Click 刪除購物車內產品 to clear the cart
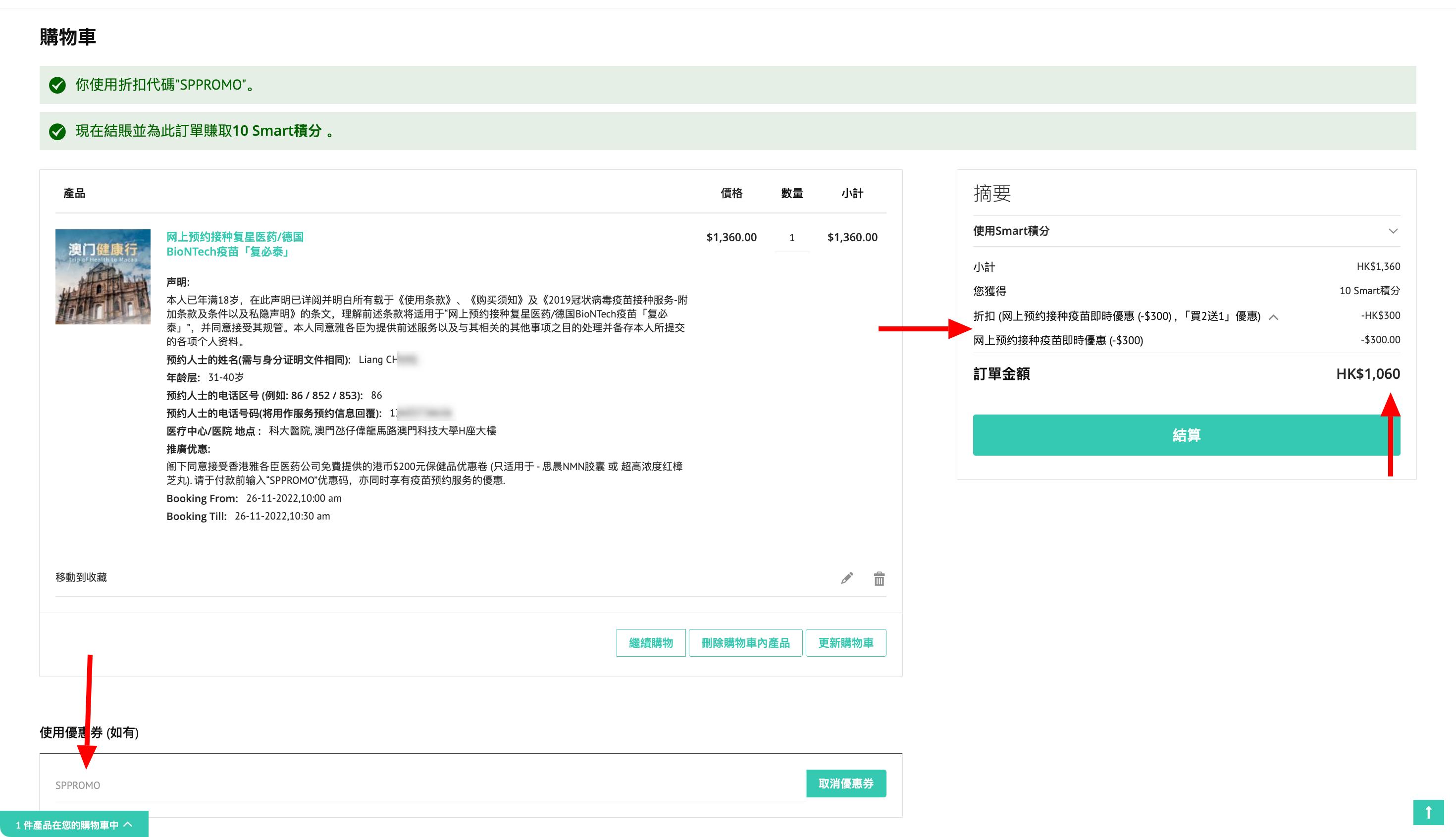This screenshot has width=1456, height=837. pyautogui.click(x=745, y=643)
